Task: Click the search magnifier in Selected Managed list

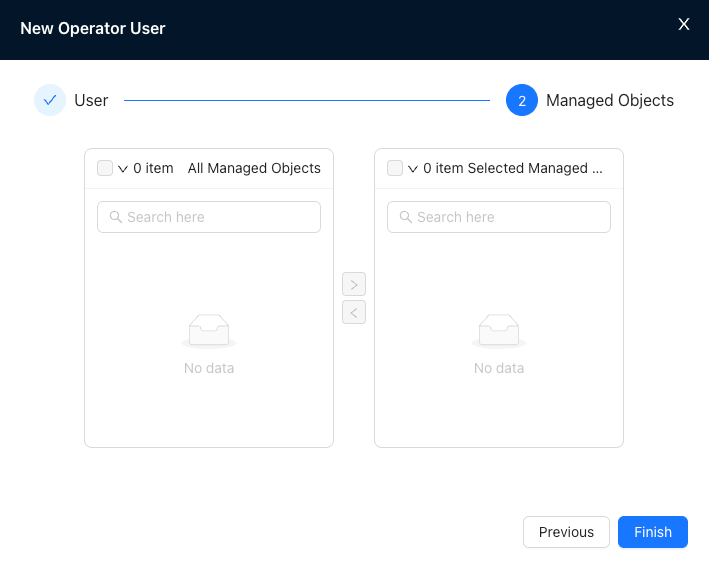Action: pyautogui.click(x=406, y=217)
